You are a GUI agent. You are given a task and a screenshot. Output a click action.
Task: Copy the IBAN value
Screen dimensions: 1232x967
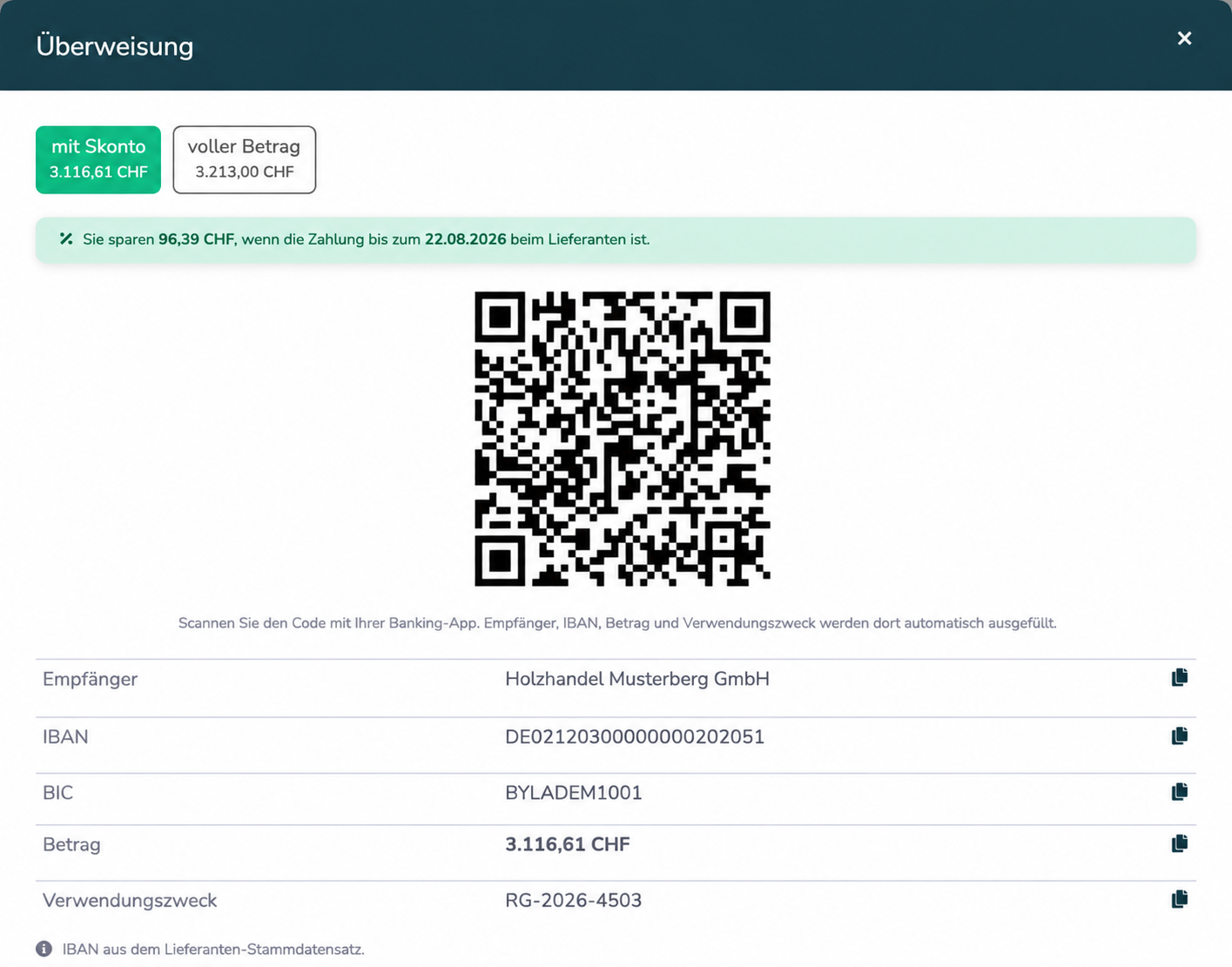tap(1180, 736)
